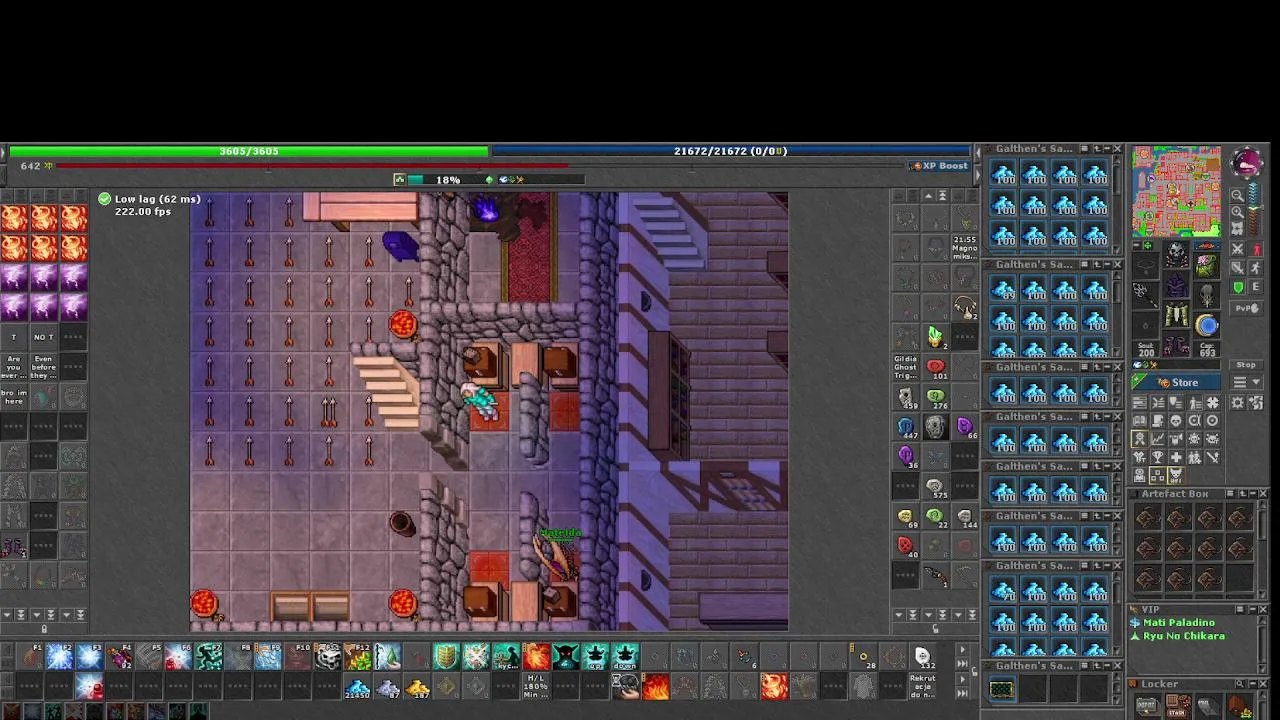The width and height of the screenshot is (1280, 720).
Task: Click the helmet equipment slot
Action: pyautogui.click(x=1177, y=254)
